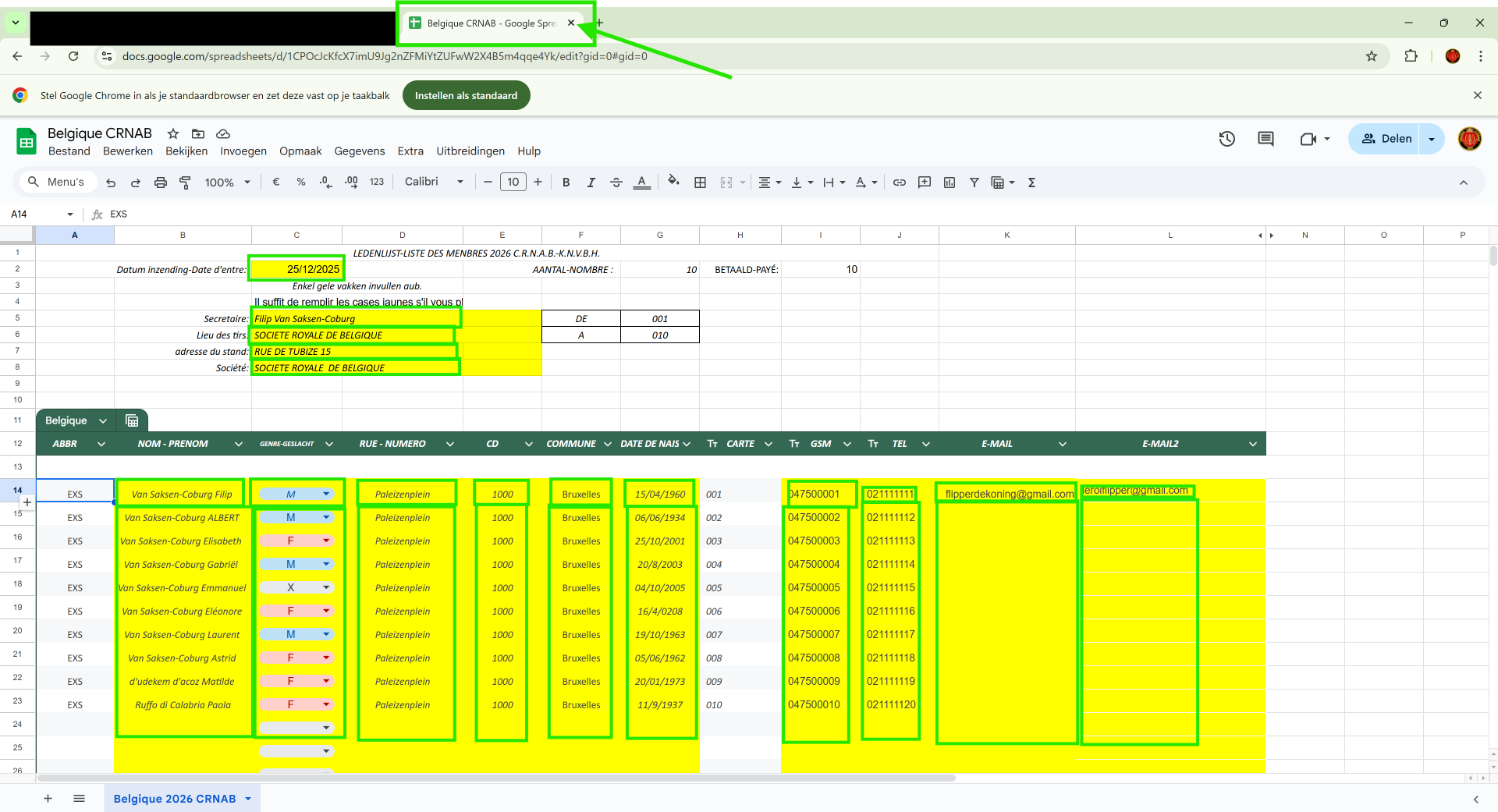Select the Paint format tool
Image resolution: width=1498 pixels, height=812 pixels.
185,183
